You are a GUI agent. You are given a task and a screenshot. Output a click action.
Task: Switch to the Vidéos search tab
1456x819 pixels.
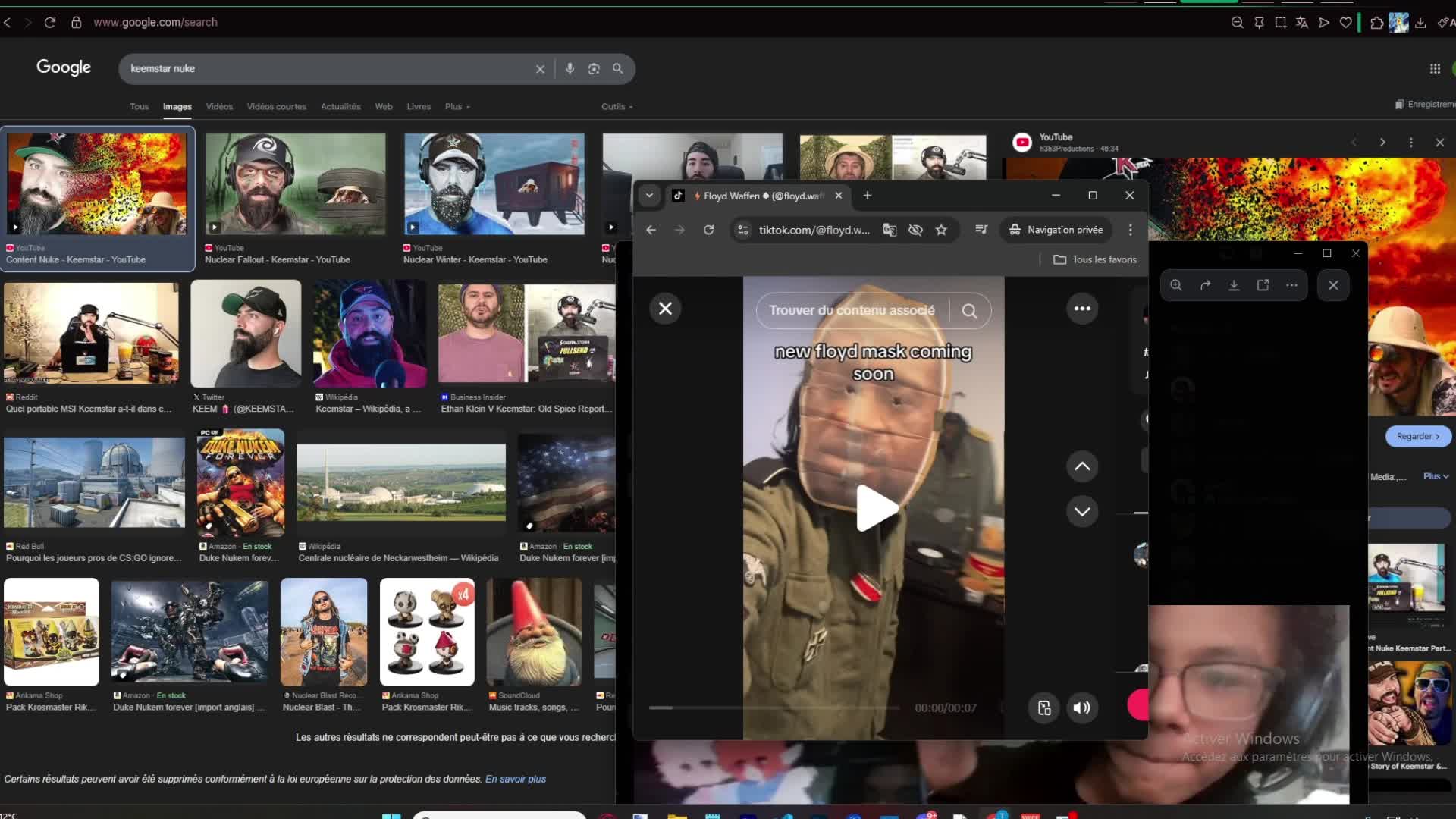tap(219, 107)
